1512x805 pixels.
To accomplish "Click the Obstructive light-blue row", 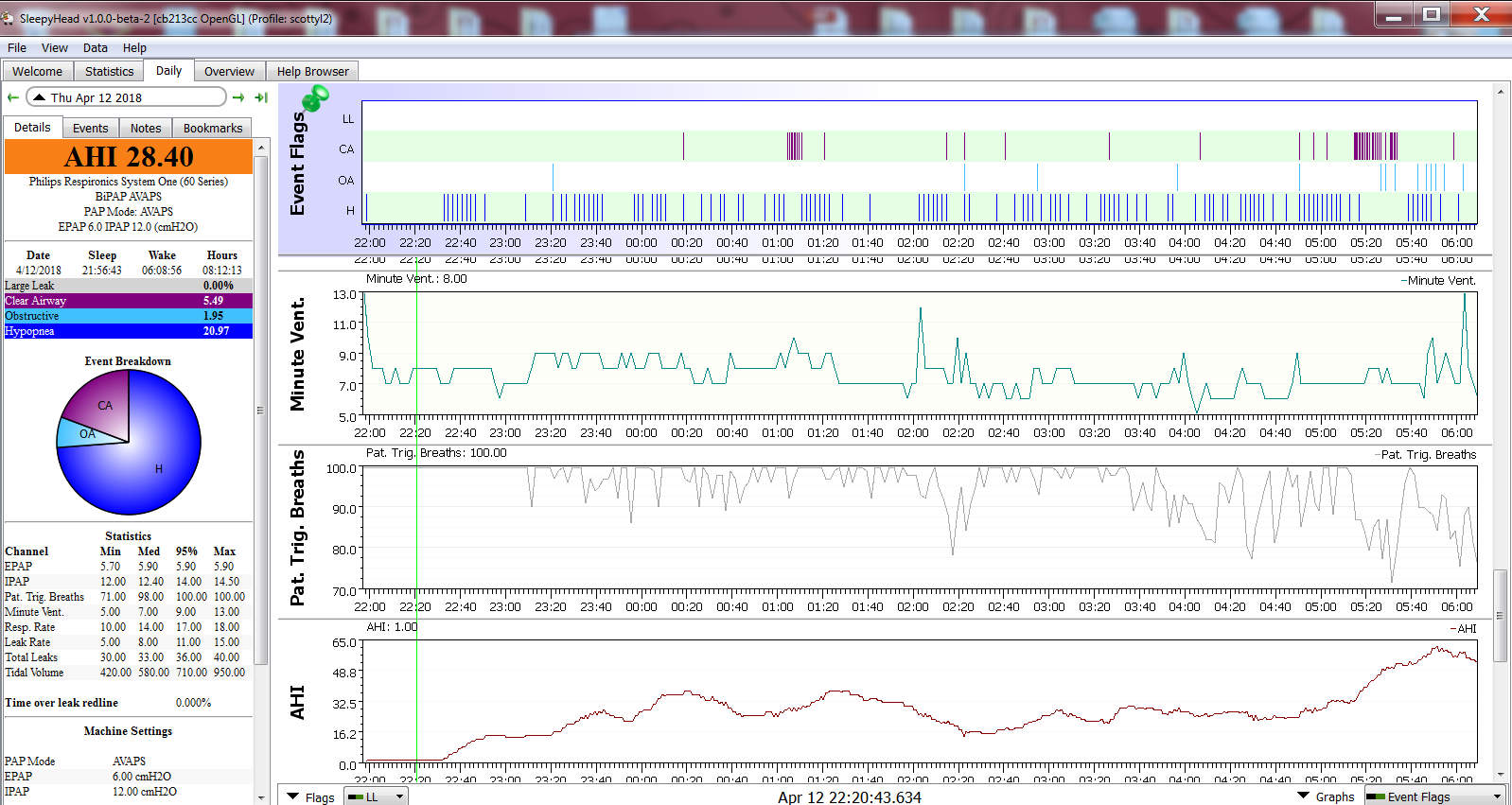I will click(x=129, y=316).
